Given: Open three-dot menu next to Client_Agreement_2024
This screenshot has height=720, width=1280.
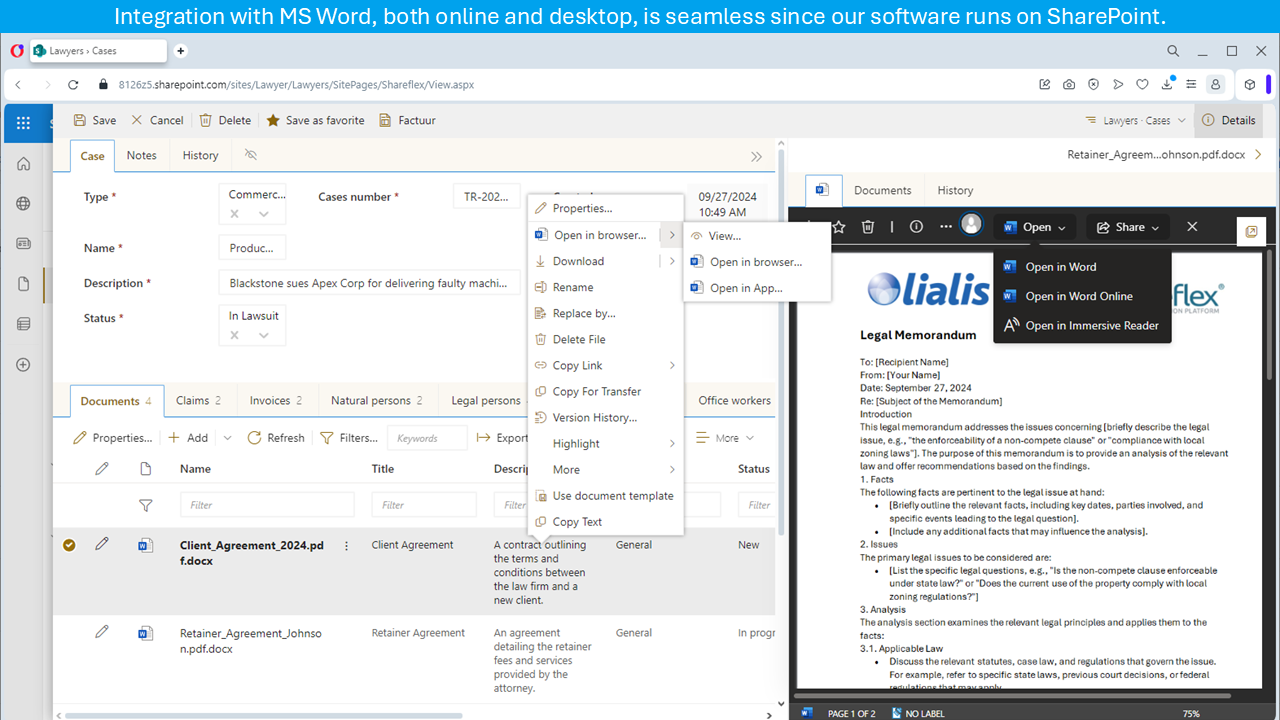Looking at the screenshot, I should (347, 546).
